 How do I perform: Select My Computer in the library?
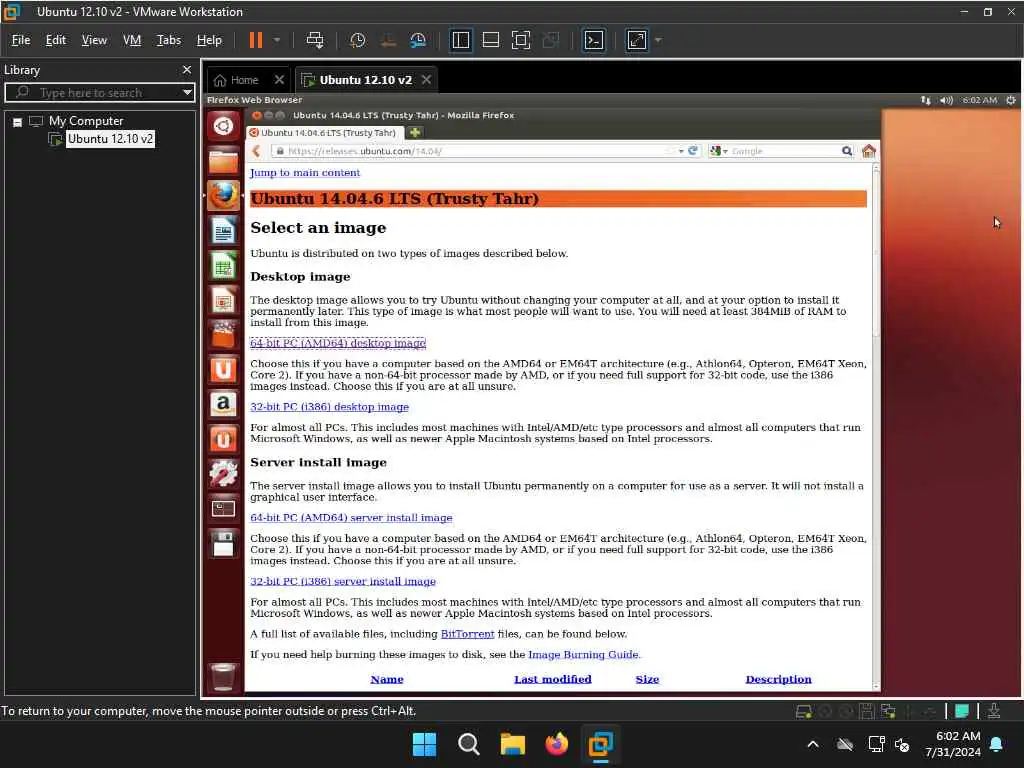pyautogui.click(x=86, y=121)
